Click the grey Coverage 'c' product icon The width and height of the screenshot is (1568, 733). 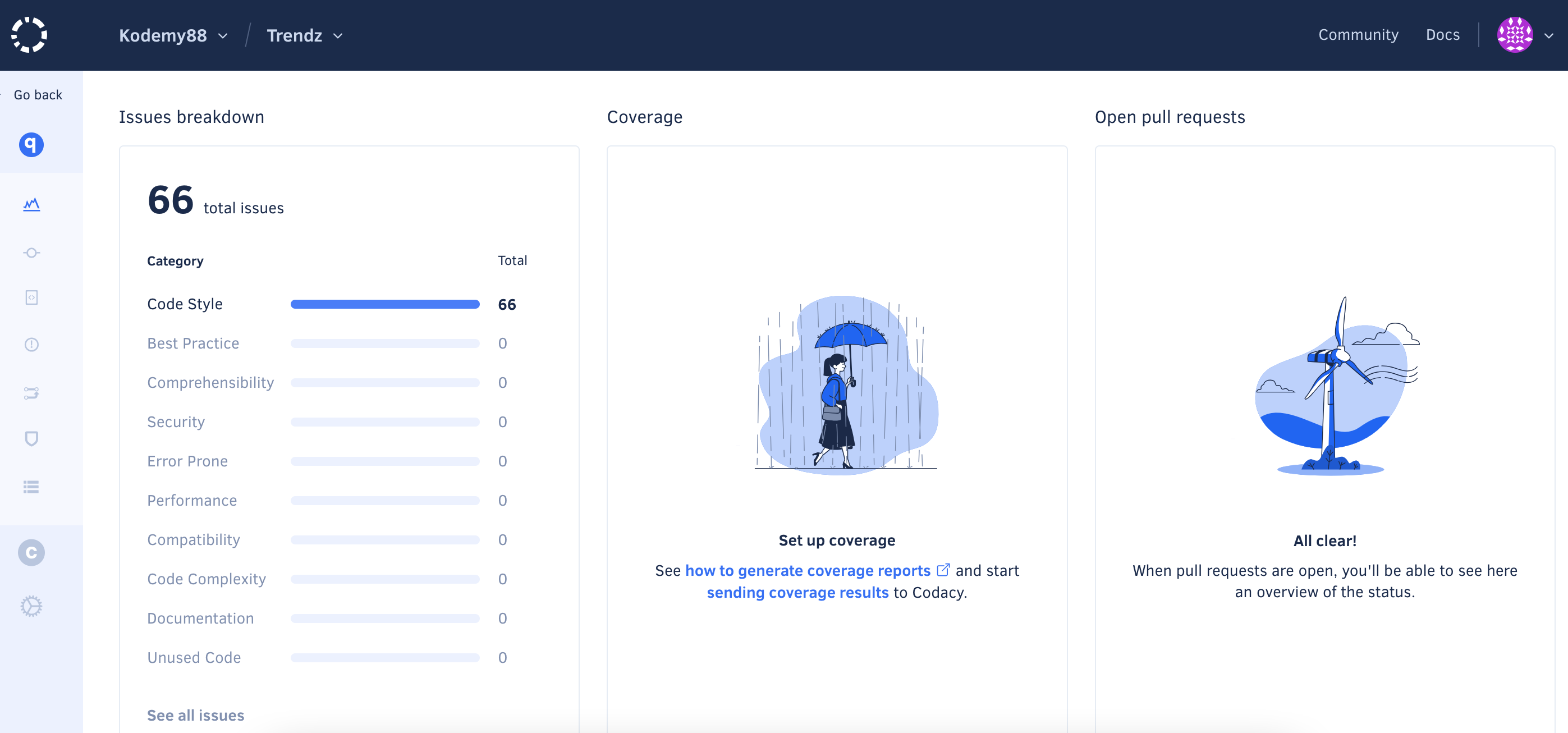pyautogui.click(x=31, y=552)
